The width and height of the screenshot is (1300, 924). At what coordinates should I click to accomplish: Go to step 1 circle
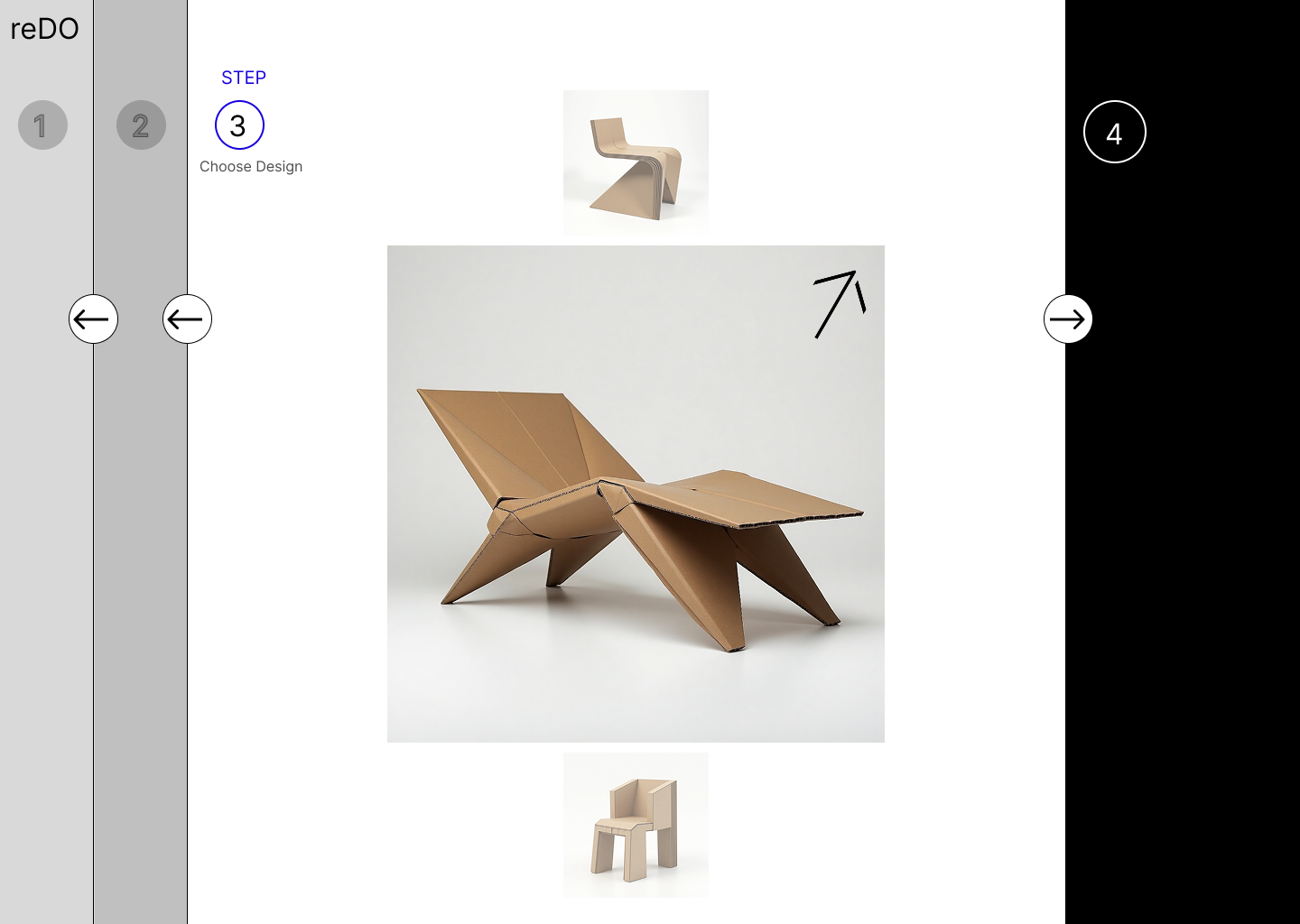pyautogui.click(x=42, y=125)
